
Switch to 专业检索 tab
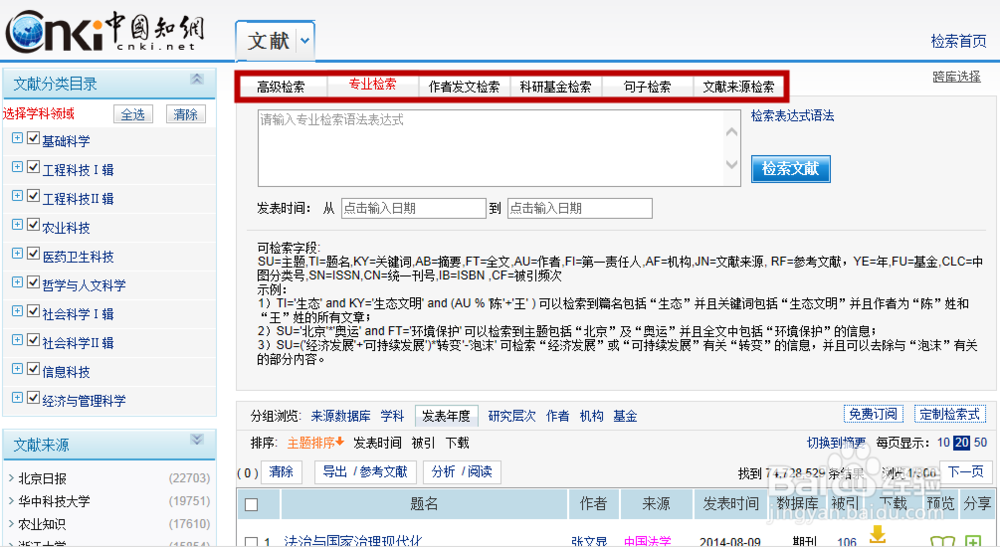point(372,85)
